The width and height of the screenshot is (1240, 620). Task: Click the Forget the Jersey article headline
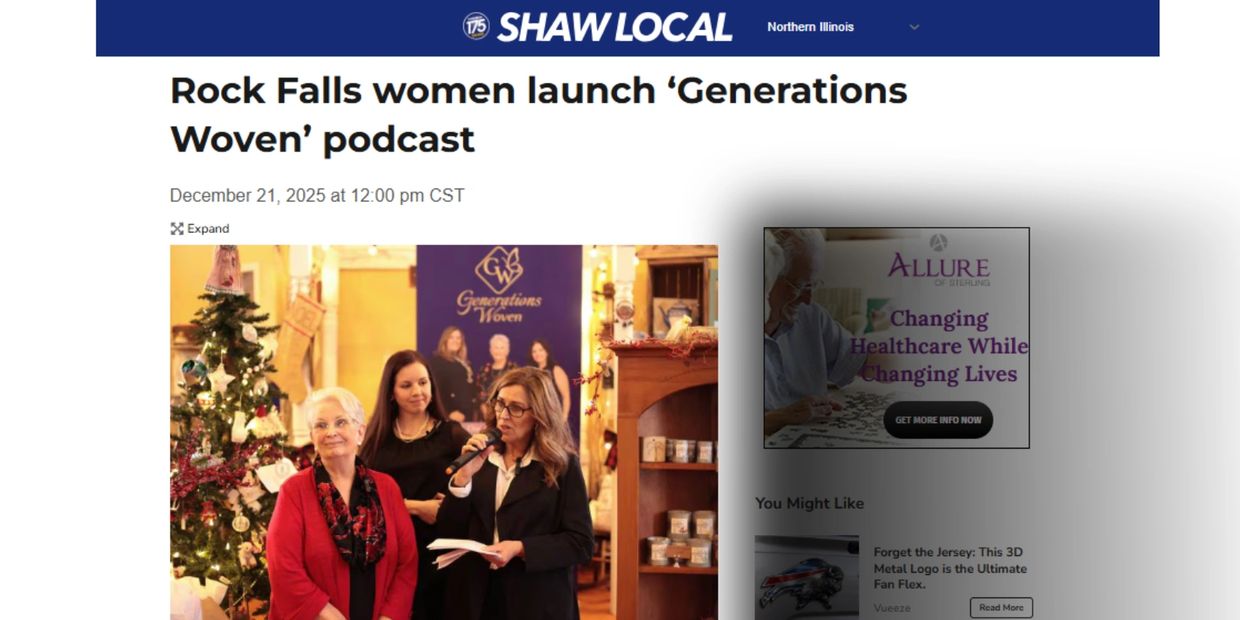(x=950, y=568)
